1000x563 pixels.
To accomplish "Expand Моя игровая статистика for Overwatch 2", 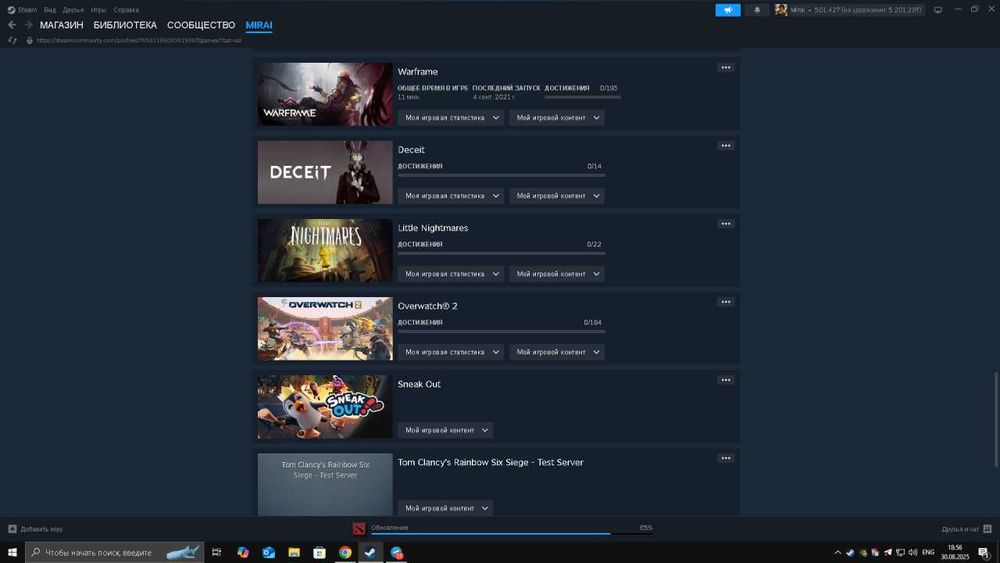I will pyautogui.click(x=451, y=352).
